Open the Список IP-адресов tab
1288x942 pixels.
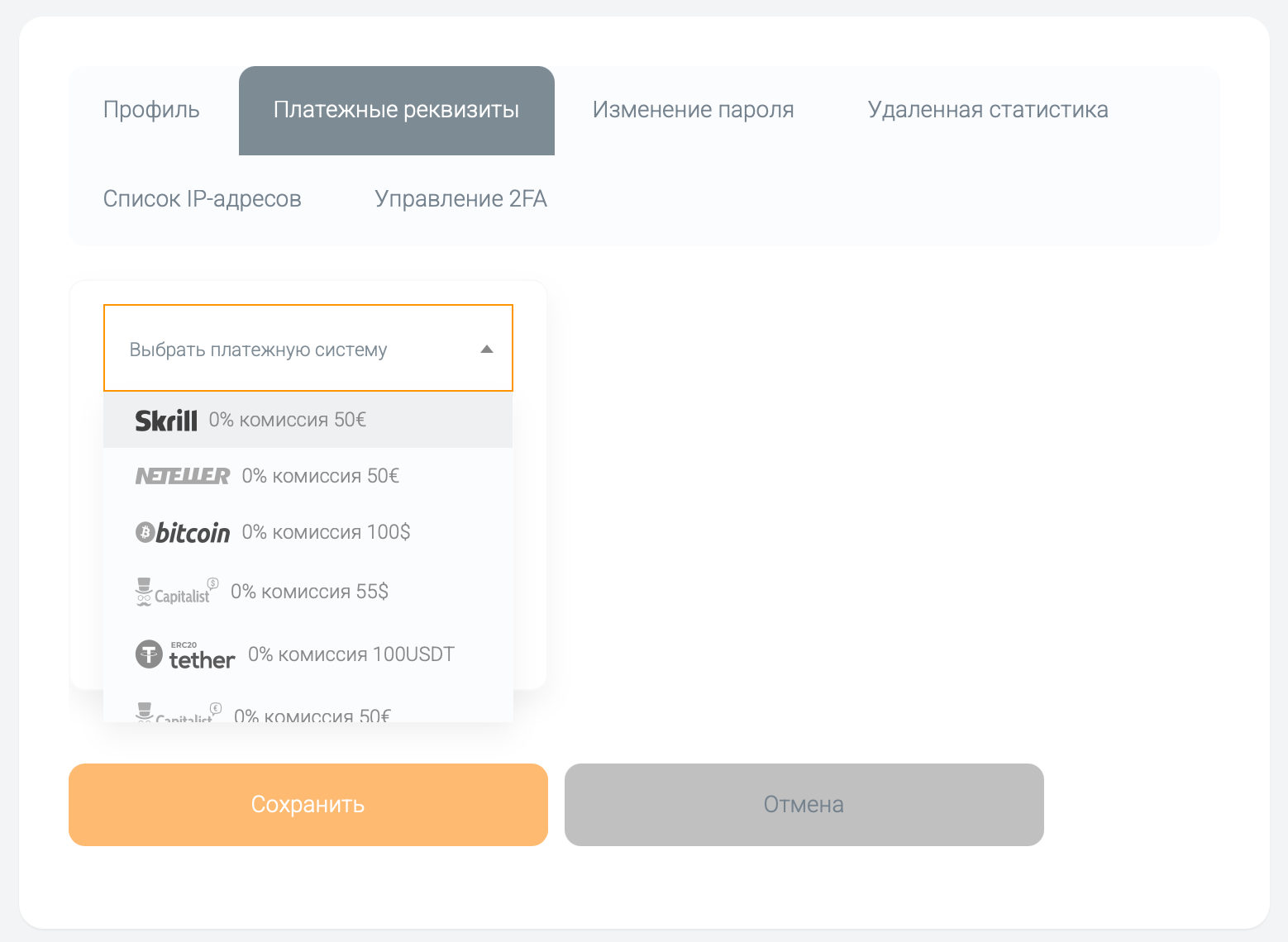pos(202,198)
